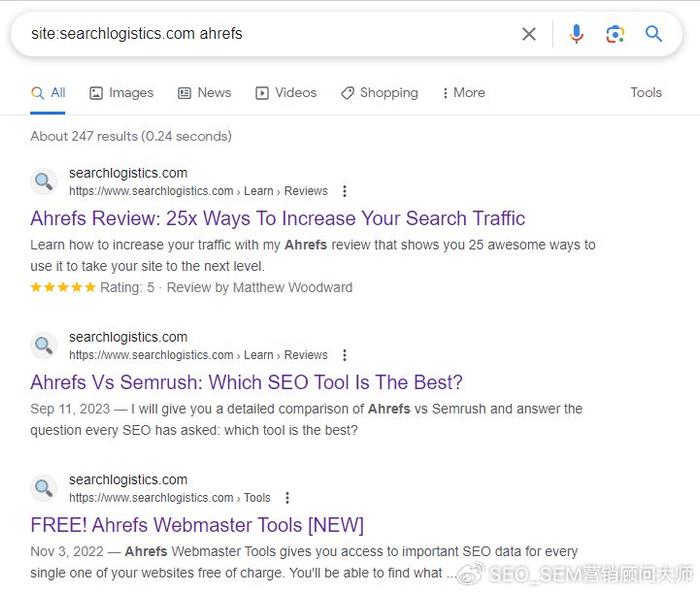Switch to the Images tab
The height and width of the screenshot is (593, 700).
(x=121, y=92)
